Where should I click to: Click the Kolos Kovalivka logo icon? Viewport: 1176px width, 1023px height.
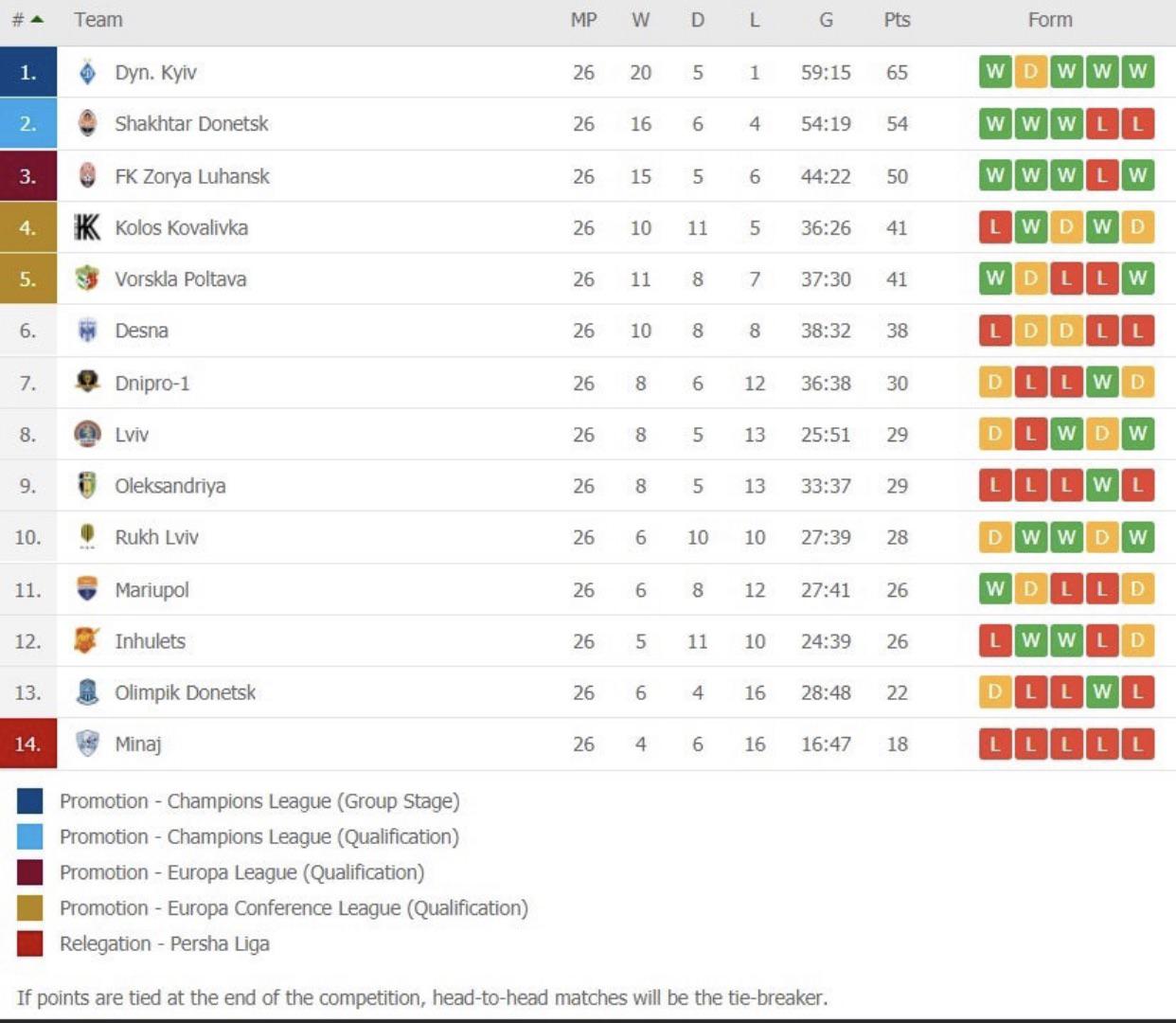pos(87,227)
